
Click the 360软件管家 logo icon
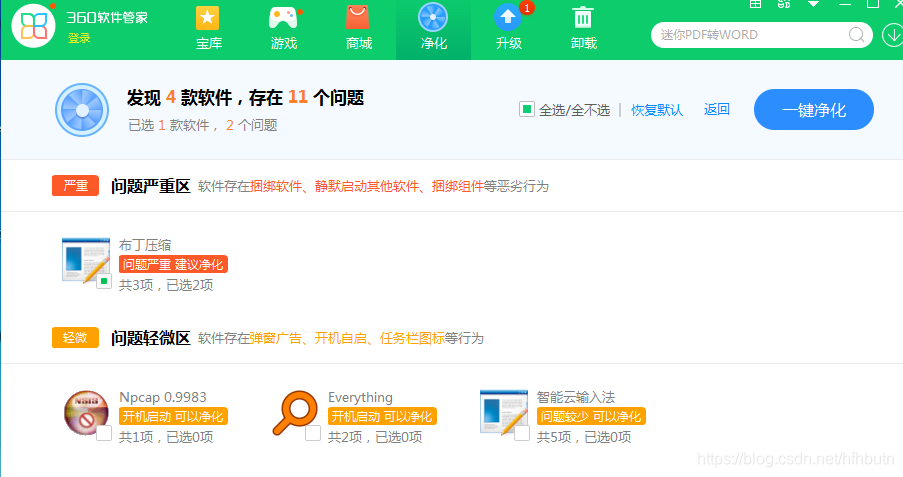tap(33, 26)
